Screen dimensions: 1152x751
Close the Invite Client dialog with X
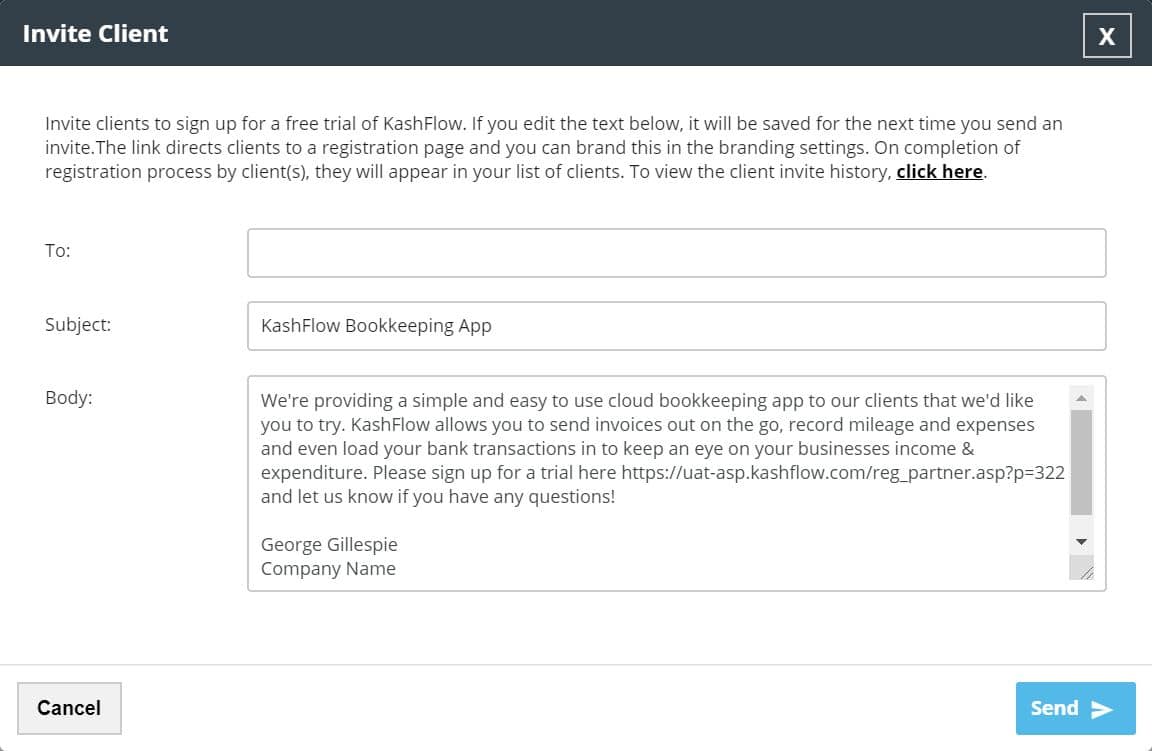pyautogui.click(x=1106, y=36)
